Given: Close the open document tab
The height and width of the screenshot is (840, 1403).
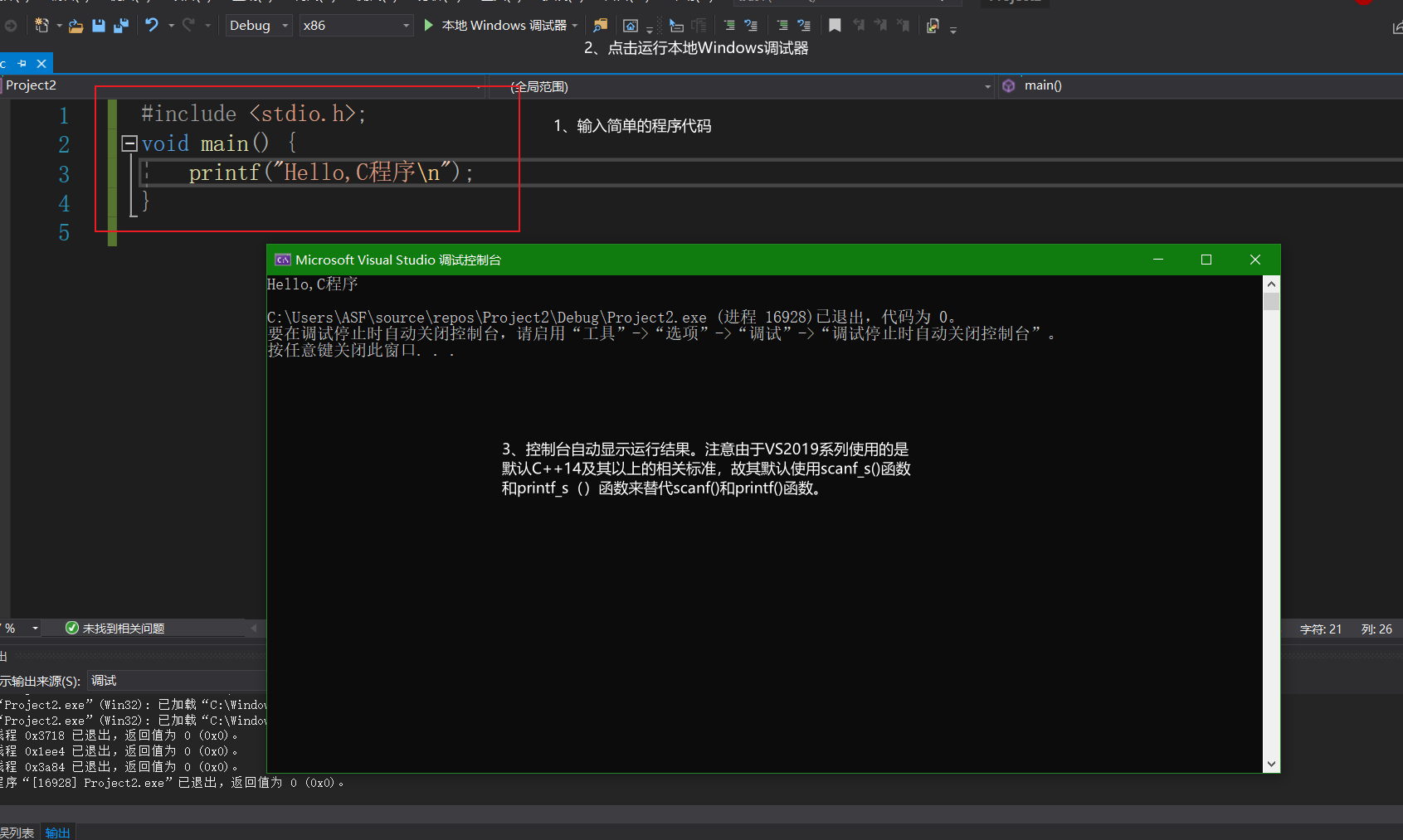Looking at the screenshot, I should [x=41, y=63].
